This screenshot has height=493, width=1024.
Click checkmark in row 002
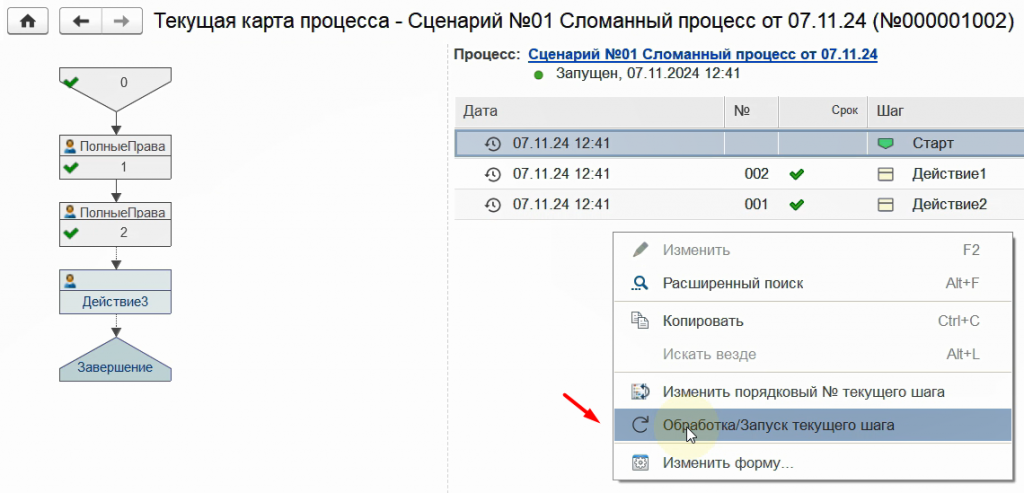click(x=796, y=174)
